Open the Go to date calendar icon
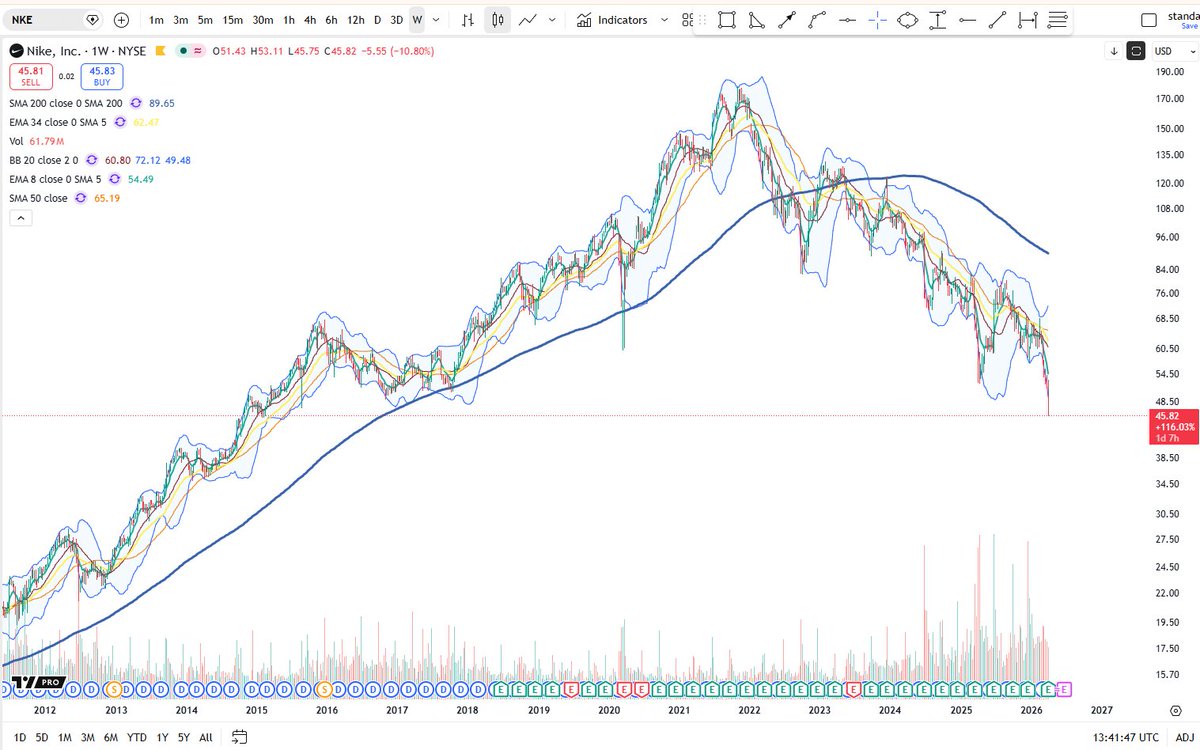 [x=239, y=737]
